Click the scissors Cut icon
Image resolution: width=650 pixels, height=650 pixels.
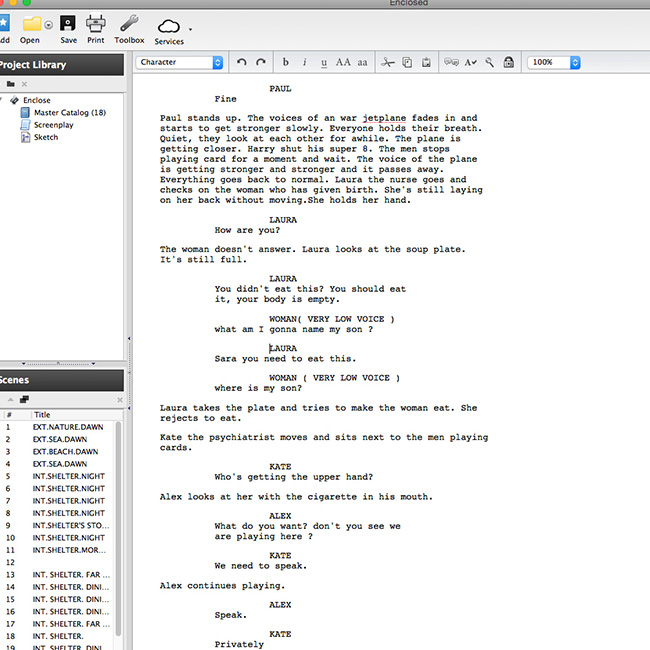pyautogui.click(x=388, y=62)
